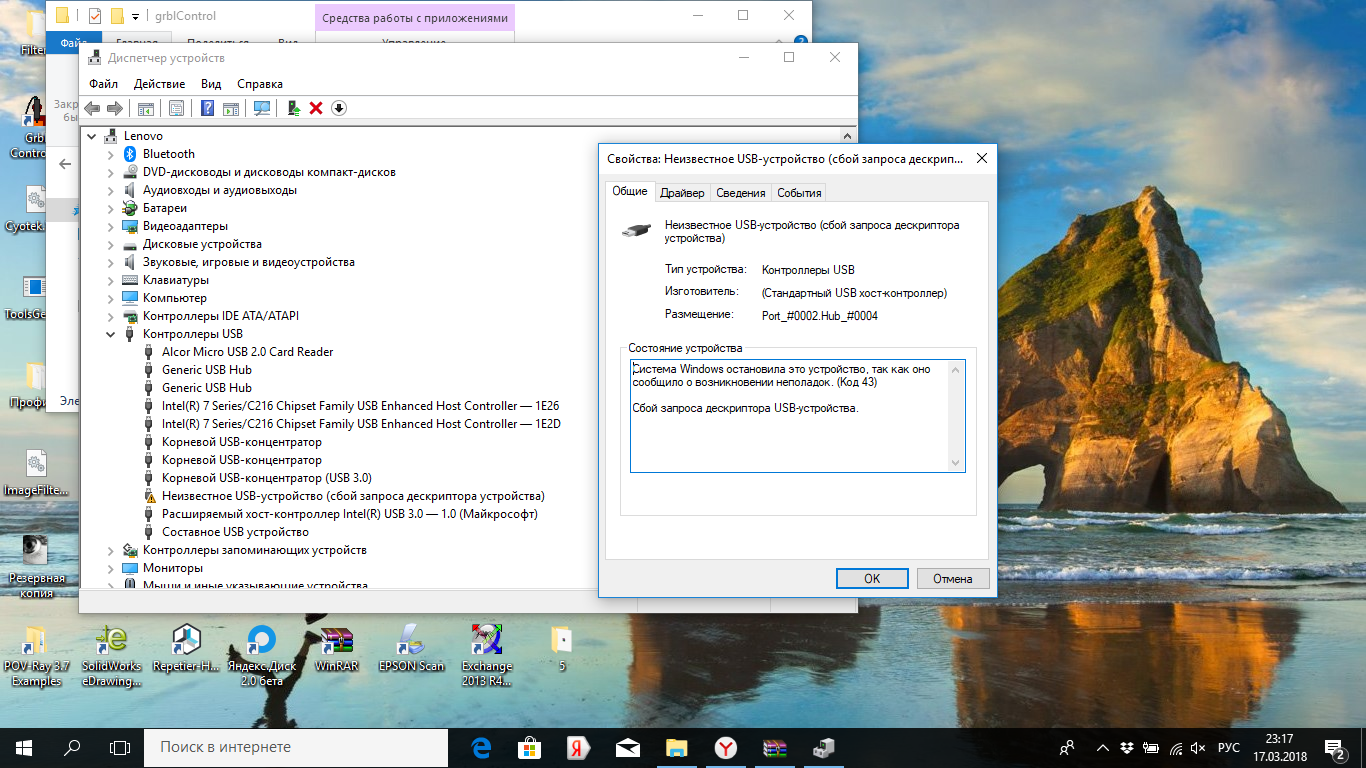Open the Mail app from the taskbar
This screenshot has height=768, width=1366.
[x=627, y=747]
